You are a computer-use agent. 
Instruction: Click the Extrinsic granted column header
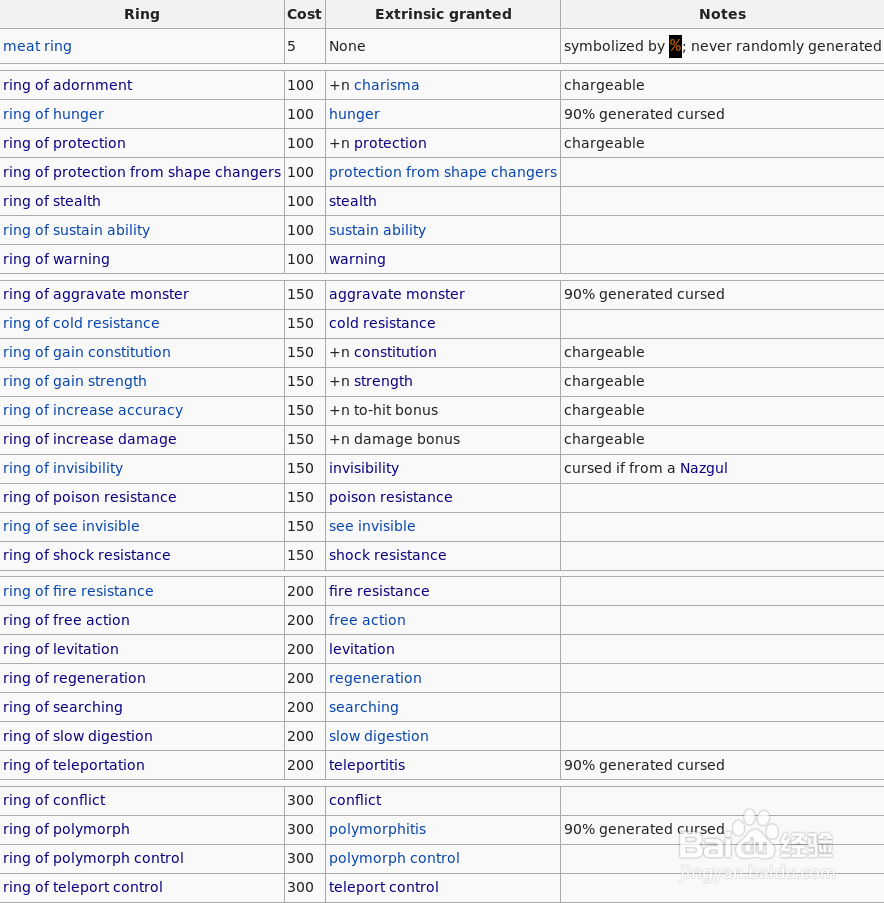click(443, 14)
